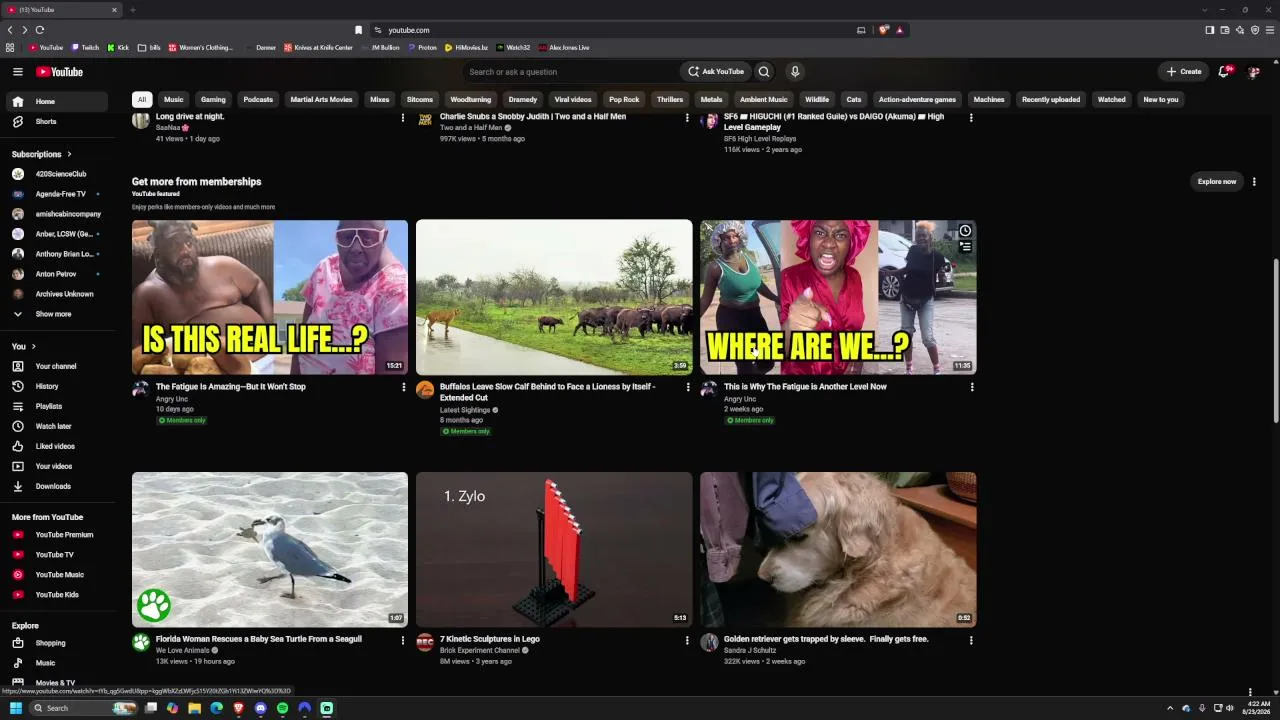1280x720 pixels.
Task: Expand Show more under Subscriptions
Action: click(x=54, y=314)
